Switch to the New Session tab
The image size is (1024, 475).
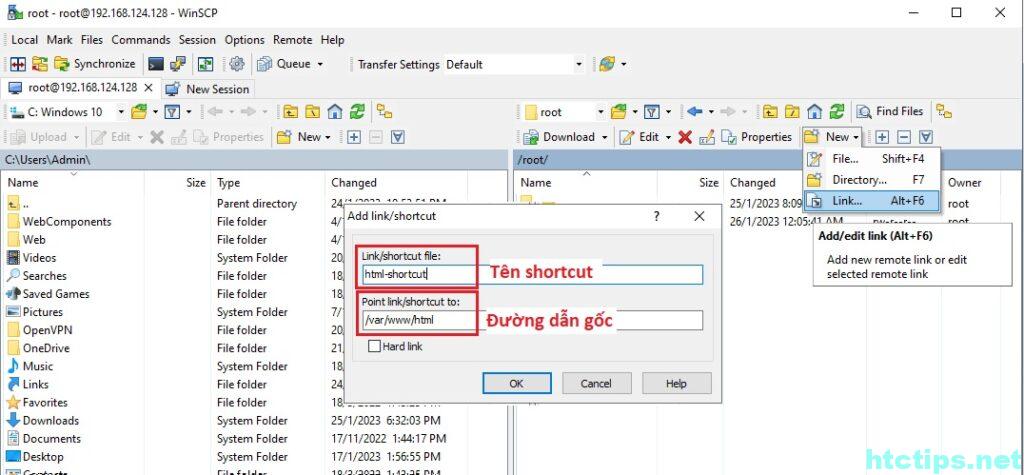coord(207,89)
